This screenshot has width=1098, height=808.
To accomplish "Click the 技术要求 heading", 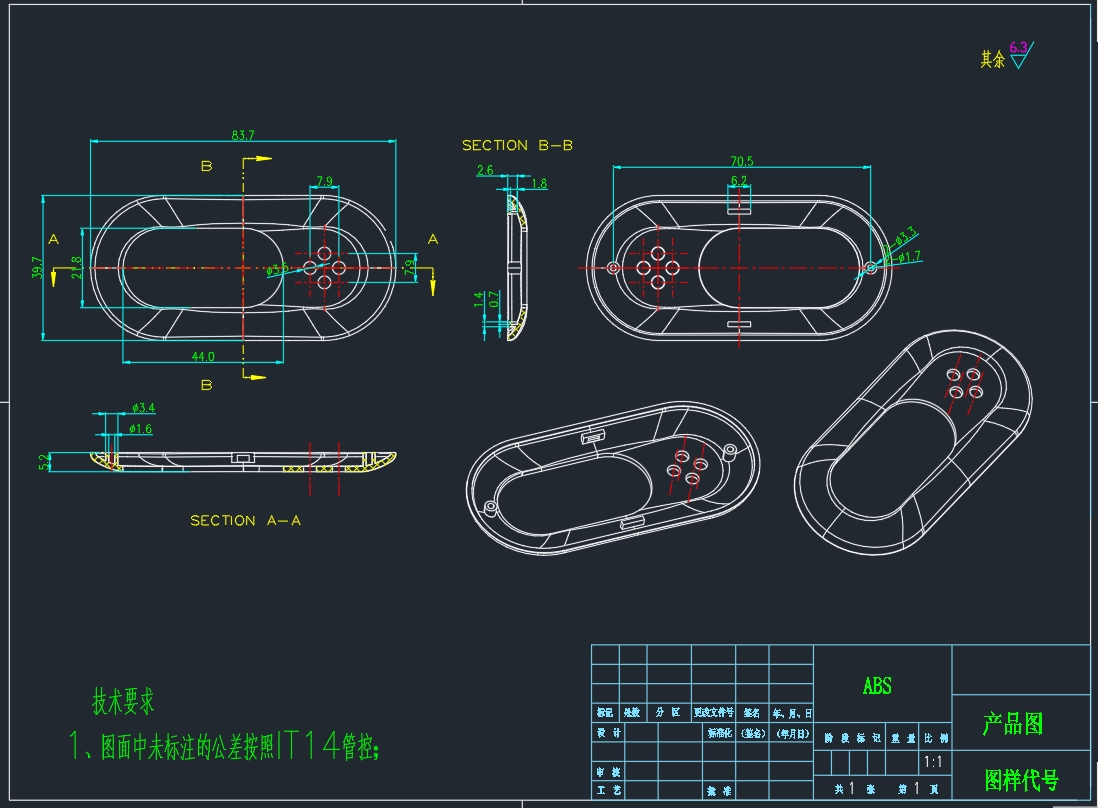I will pyautogui.click(x=123, y=701).
